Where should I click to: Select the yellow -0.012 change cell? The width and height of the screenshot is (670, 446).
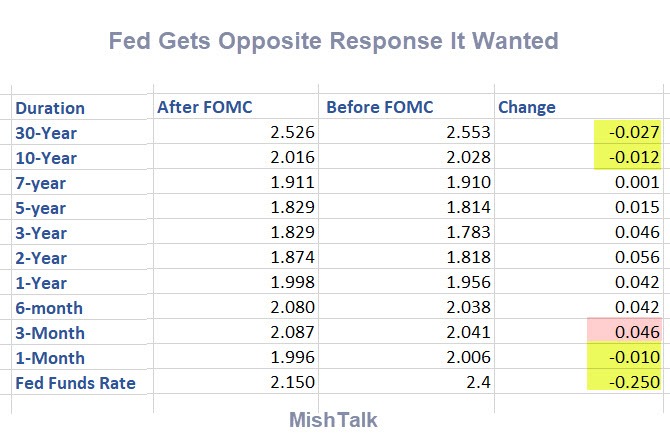pyautogui.click(x=628, y=158)
